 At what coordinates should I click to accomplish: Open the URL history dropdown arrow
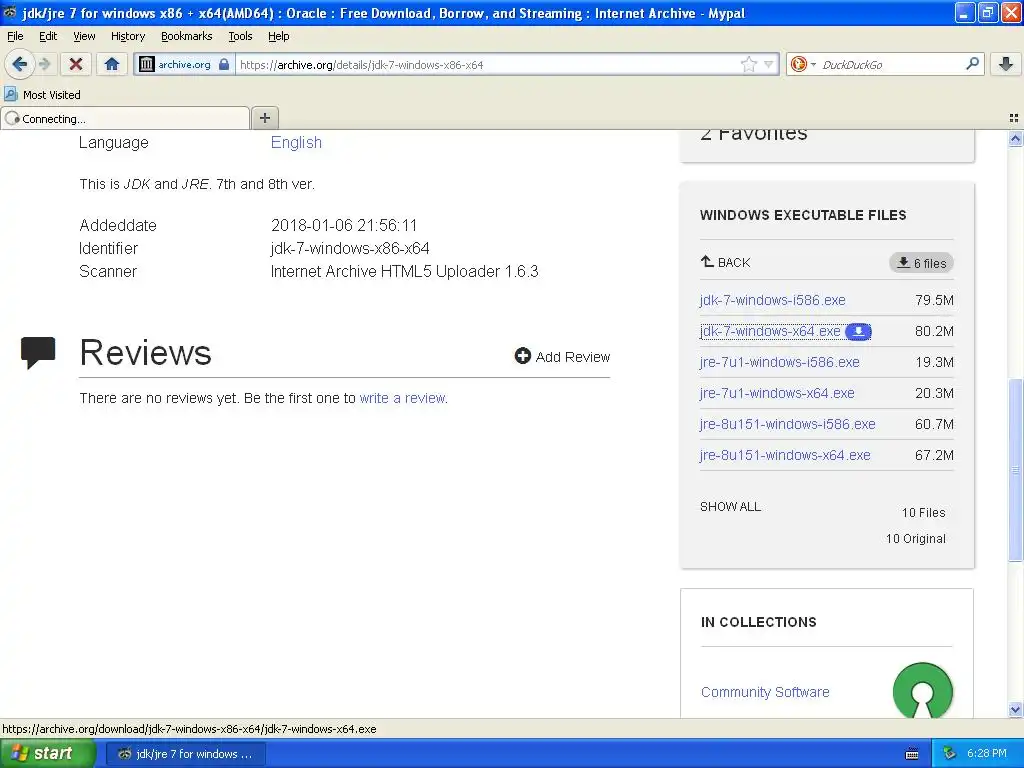769,64
